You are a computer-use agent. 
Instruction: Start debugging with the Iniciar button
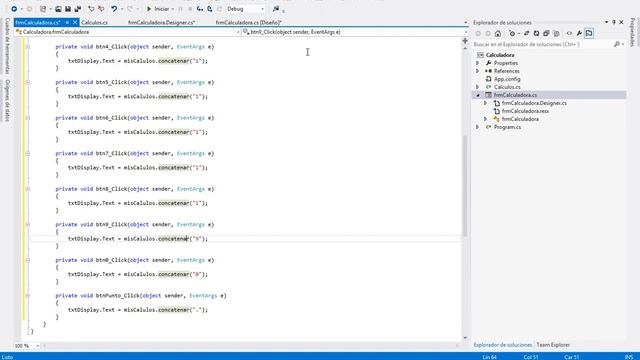pos(158,9)
